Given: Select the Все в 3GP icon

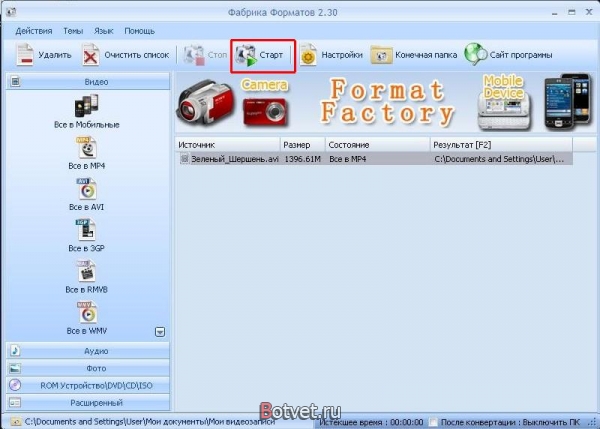Looking at the screenshot, I should (86, 230).
